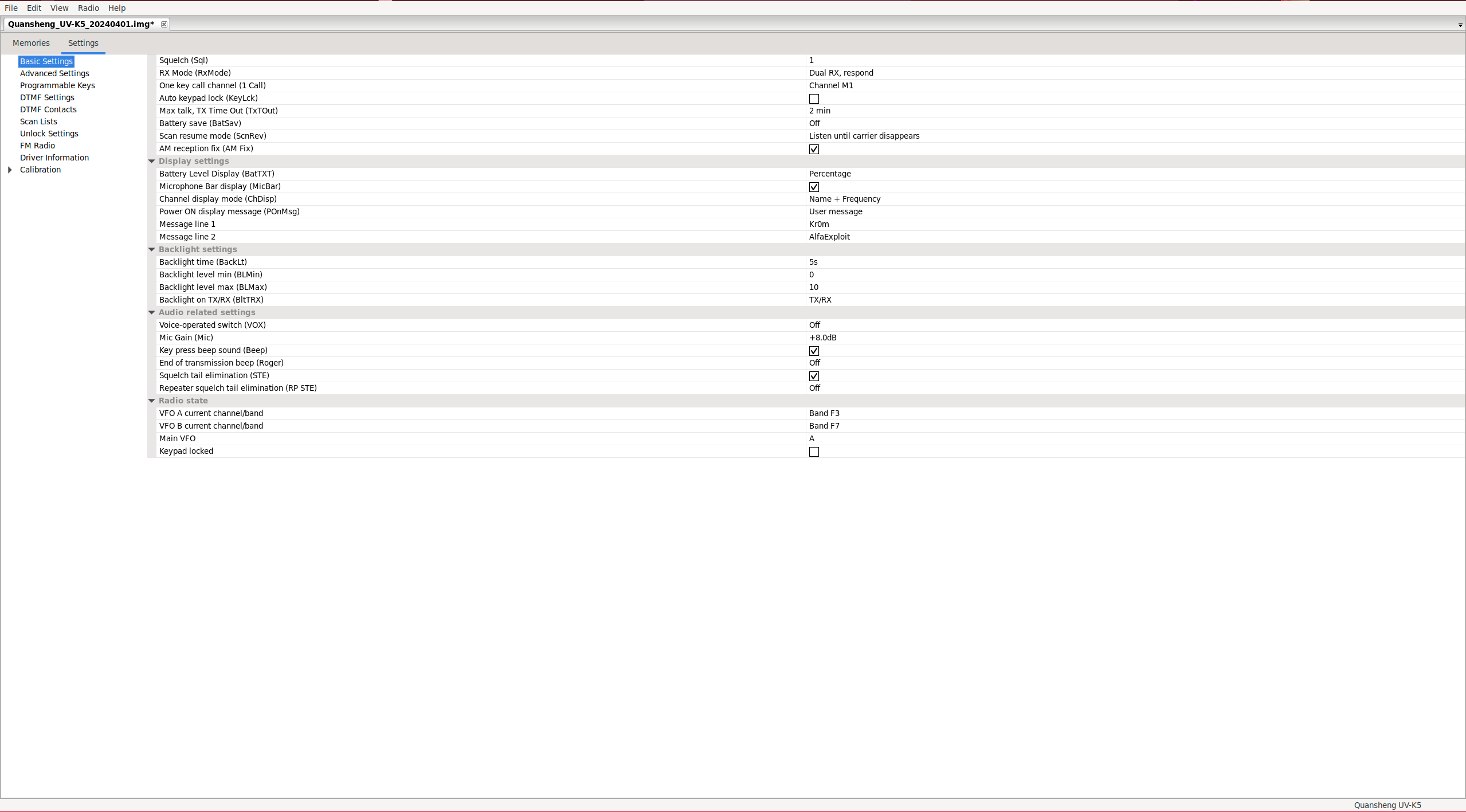The image size is (1466, 812).
Task: Change RX Mode value Dual RX, respond
Action: (x=841, y=73)
